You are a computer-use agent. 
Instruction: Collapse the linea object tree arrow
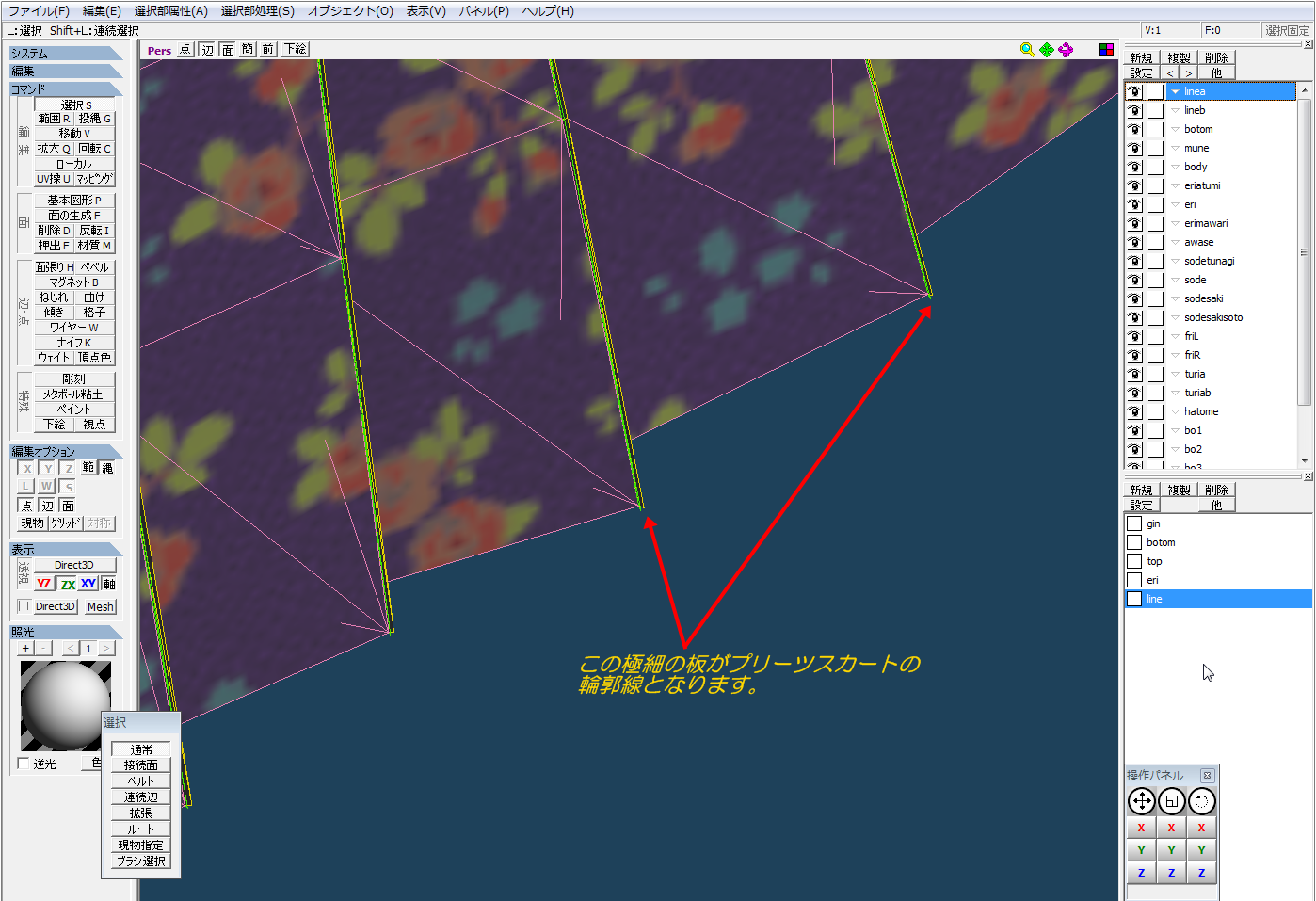pyautogui.click(x=1176, y=91)
